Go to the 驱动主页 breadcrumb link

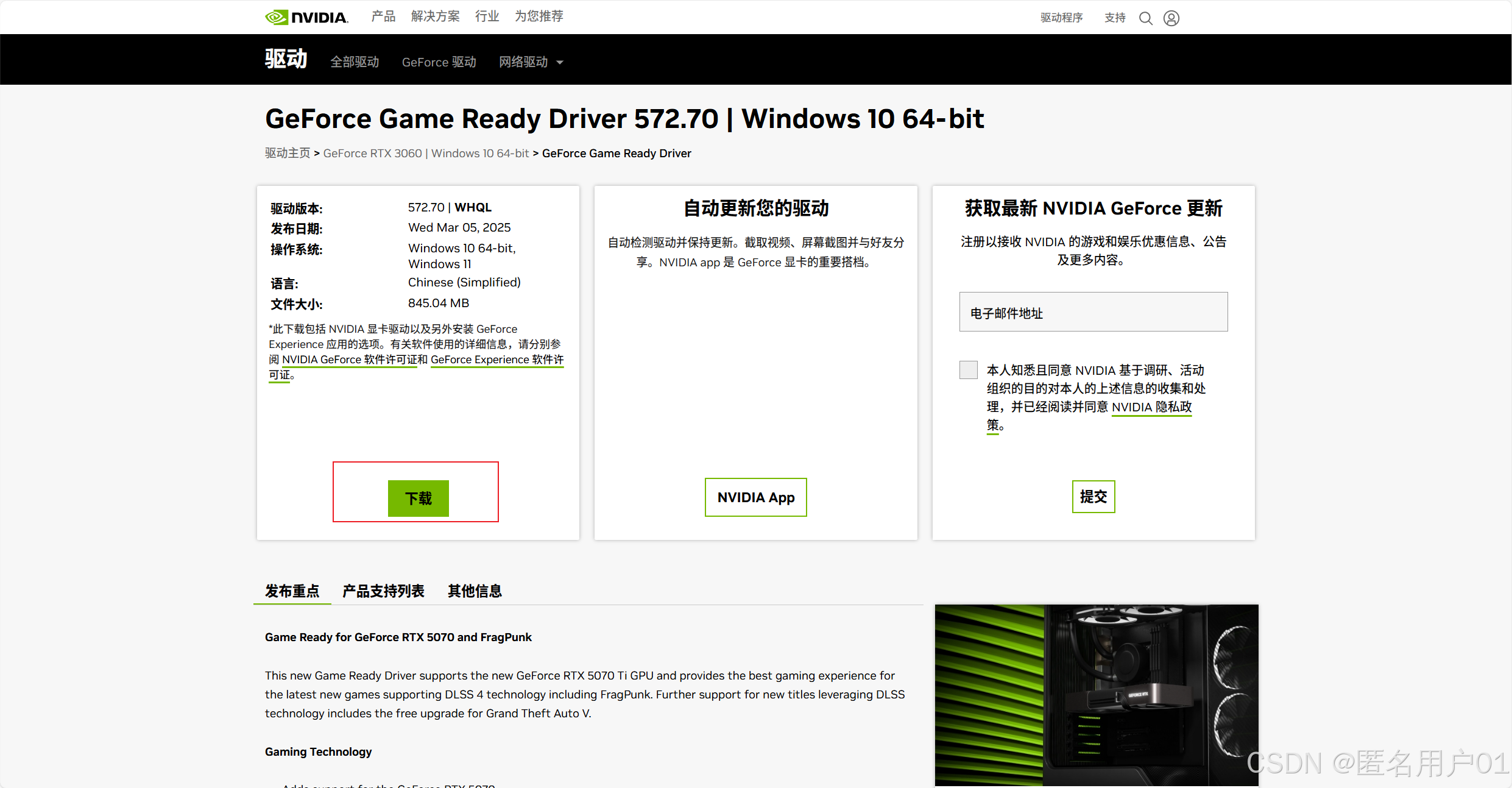click(x=287, y=153)
